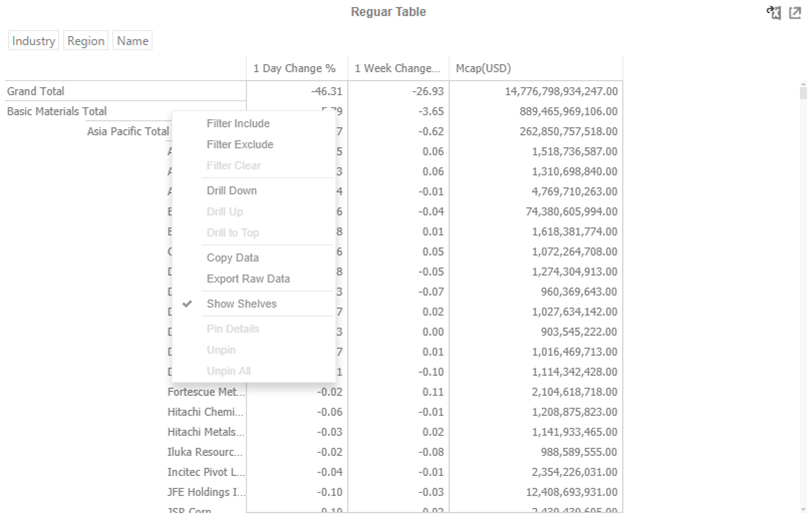This screenshot has height=520, width=811.
Task: Collapse the Asia Pacific Total row
Action: point(127,131)
